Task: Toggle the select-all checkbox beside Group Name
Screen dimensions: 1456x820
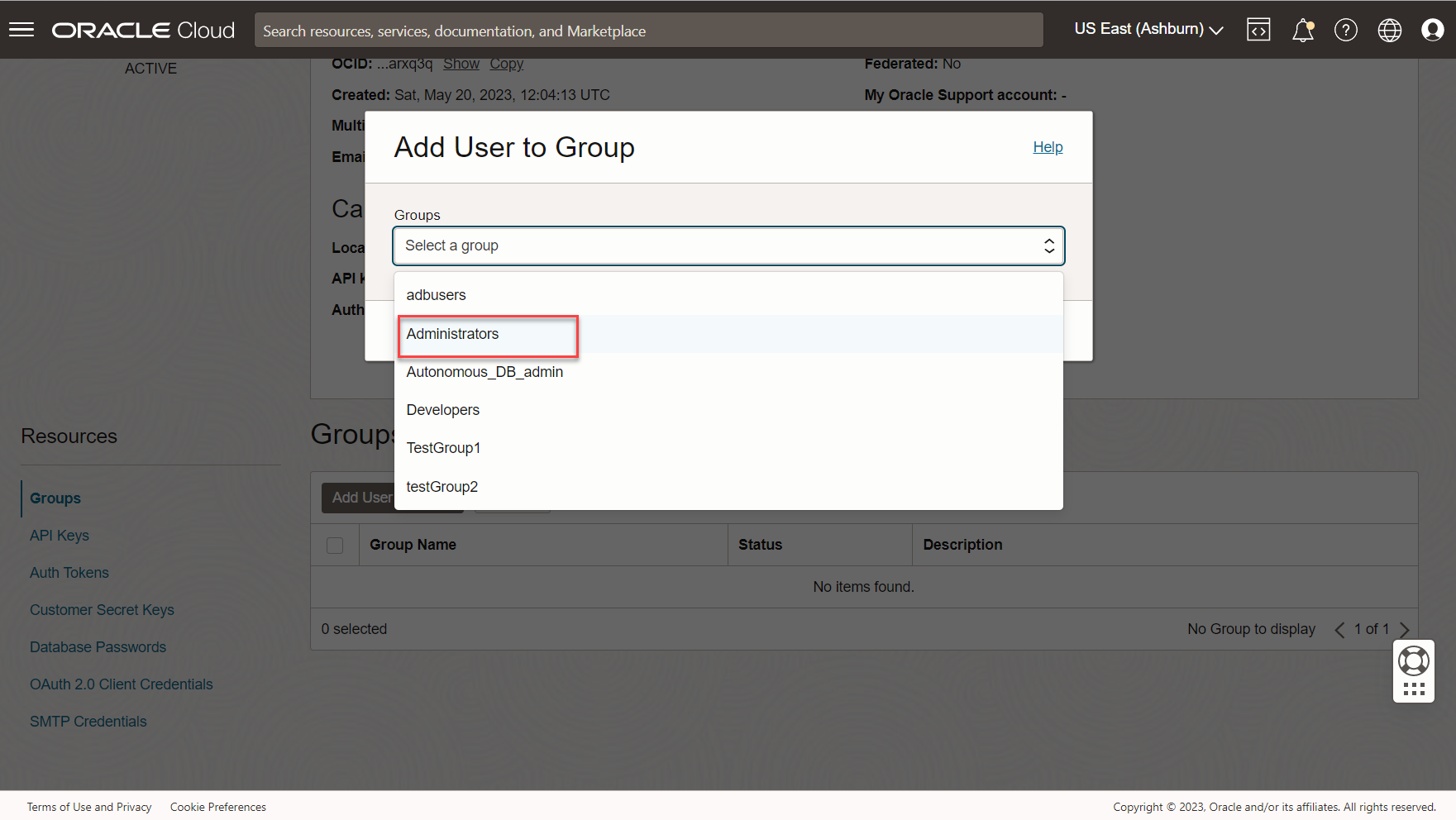Action: pyautogui.click(x=335, y=546)
